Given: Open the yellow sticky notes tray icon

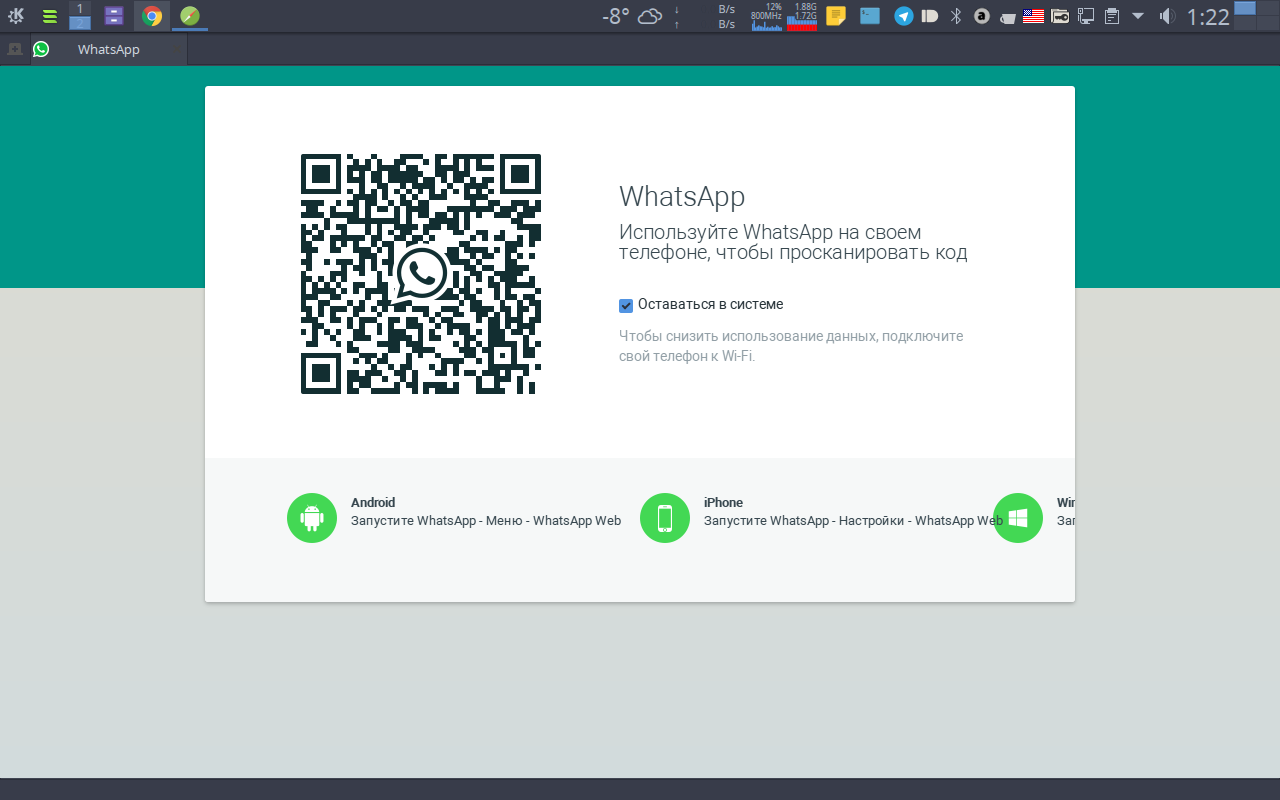Looking at the screenshot, I should tap(836, 16).
